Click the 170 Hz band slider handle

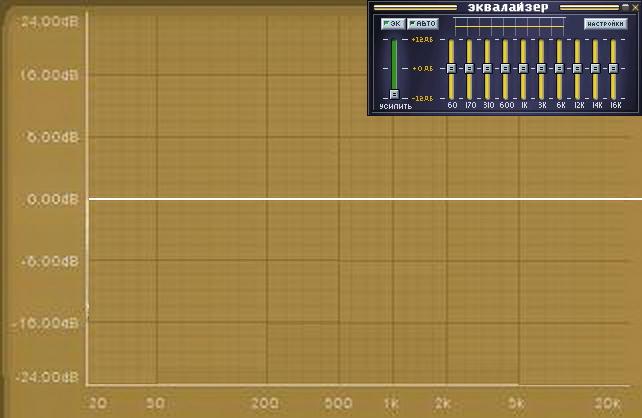coord(469,68)
